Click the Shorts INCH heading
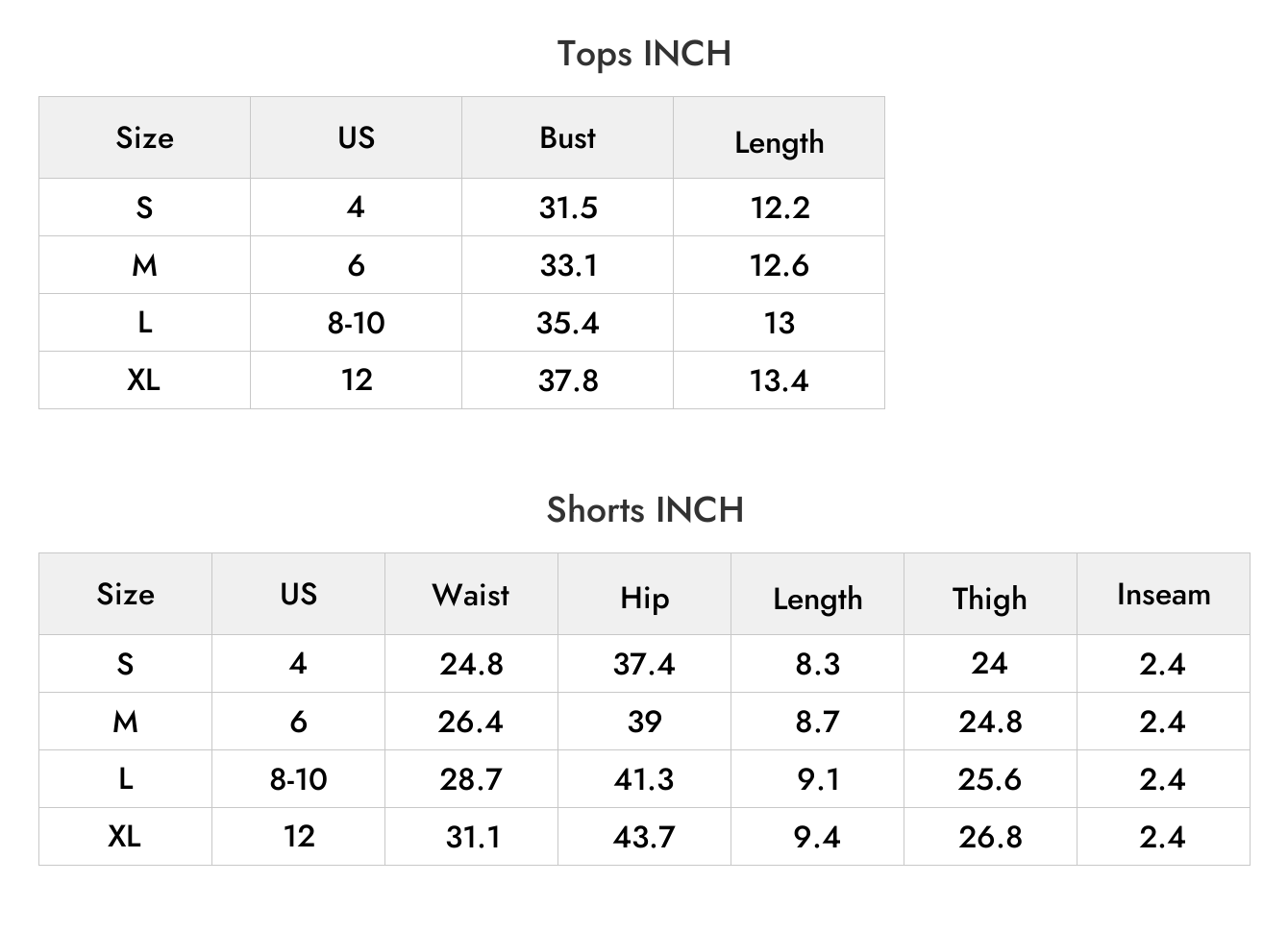 [x=644, y=509]
